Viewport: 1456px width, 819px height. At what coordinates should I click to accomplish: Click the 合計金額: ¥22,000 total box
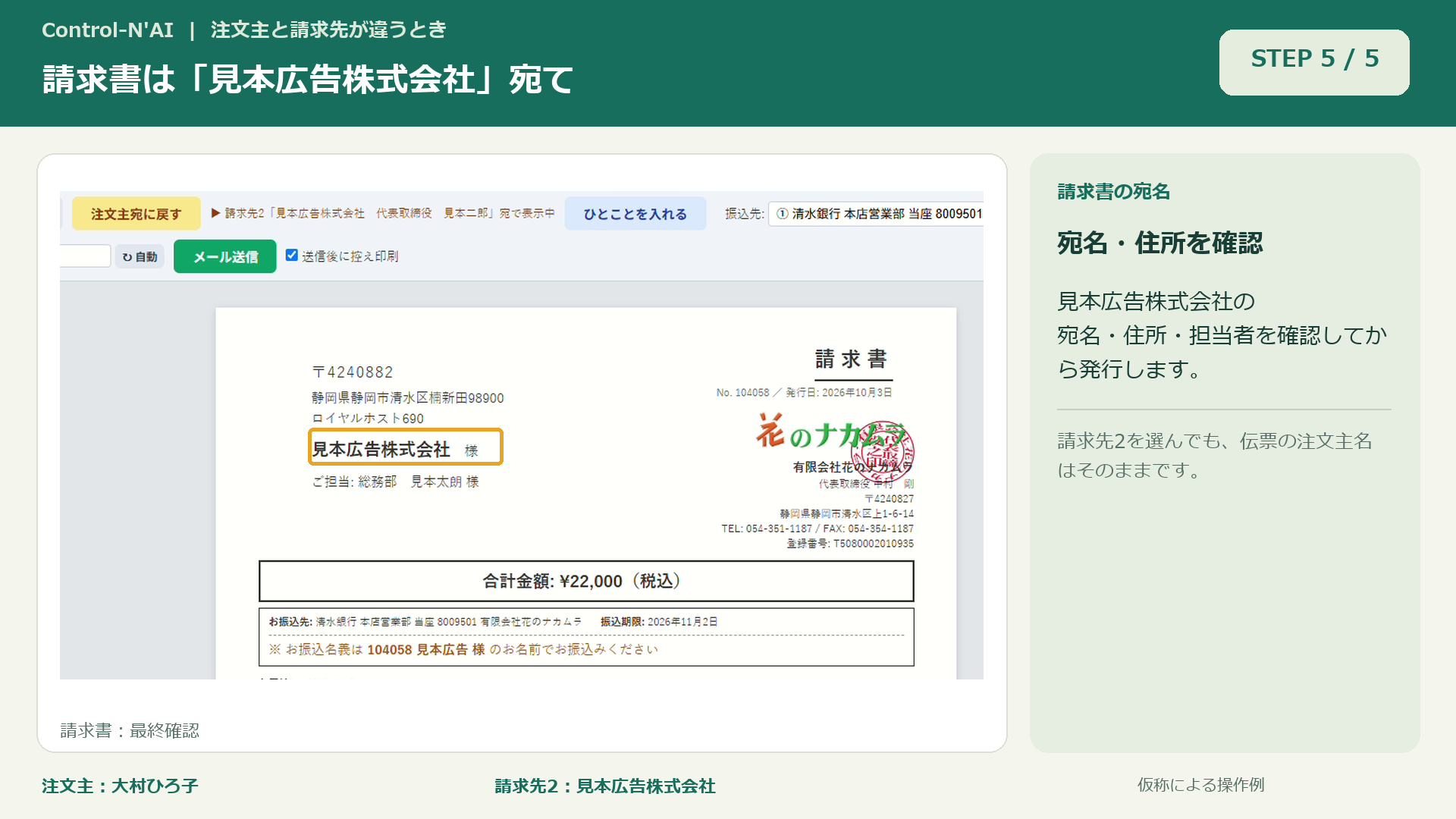[x=586, y=581]
